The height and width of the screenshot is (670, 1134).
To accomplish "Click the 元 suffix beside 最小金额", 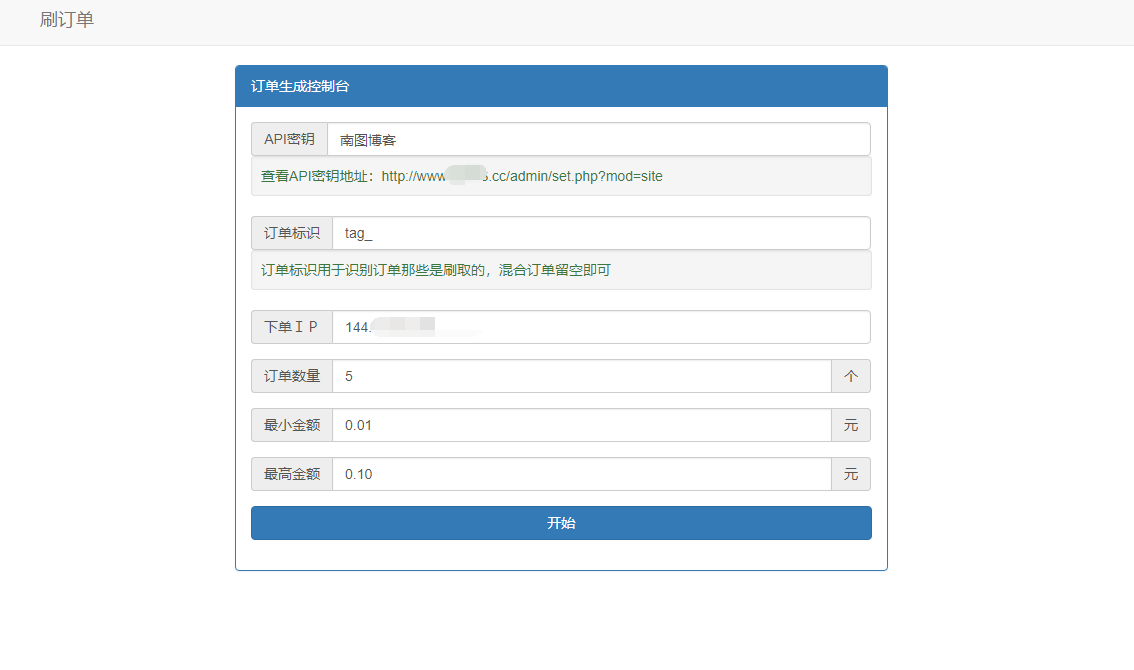I will pos(850,425).
